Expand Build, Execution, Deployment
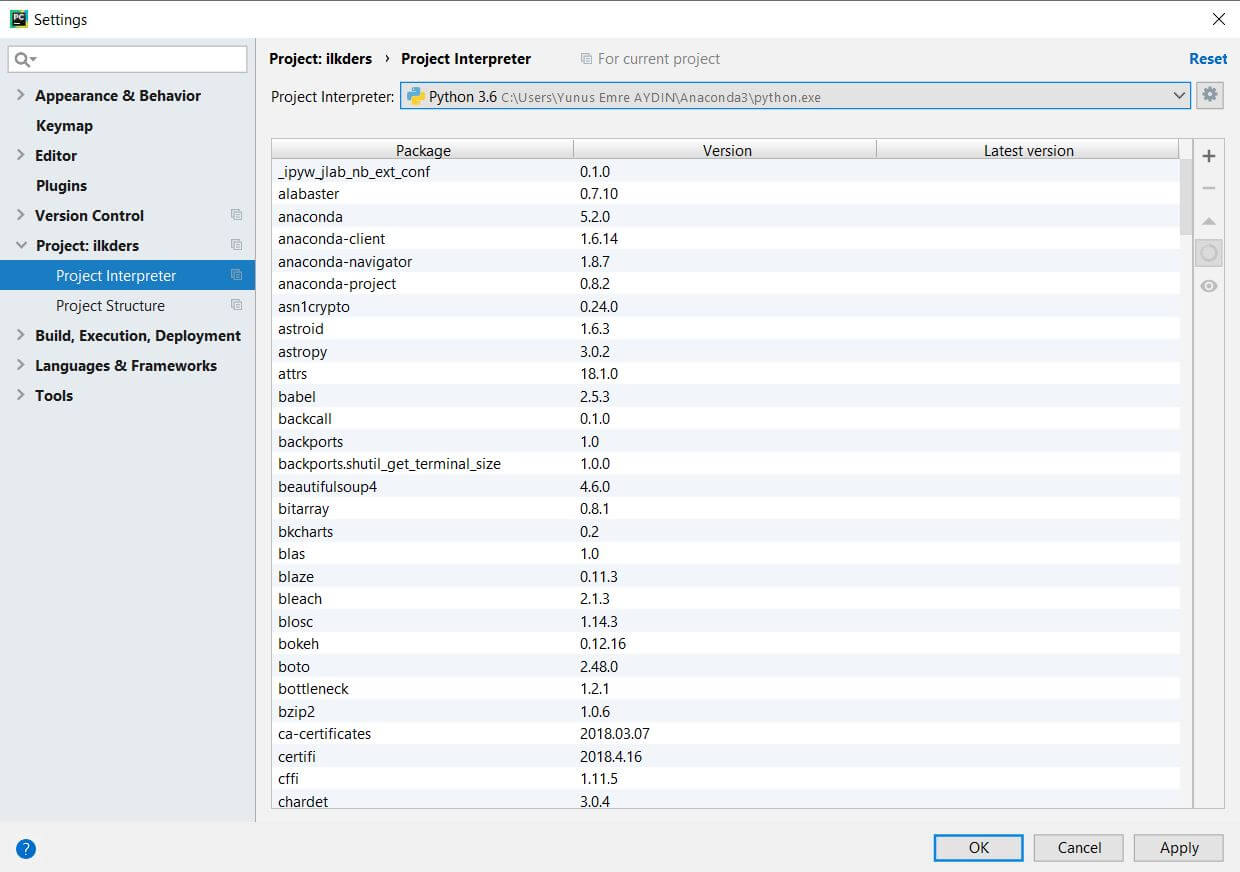 (21, 335)
